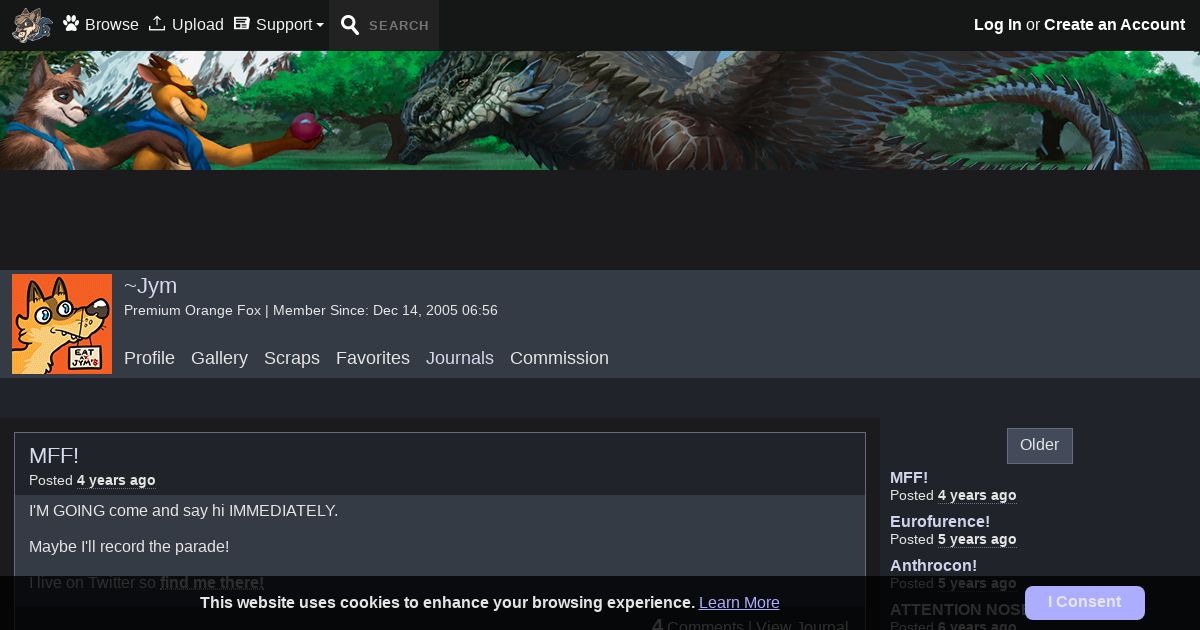Viewport: 1200px width, 630px height.
Task: Open the Upload page
Action: pos(197,24)
